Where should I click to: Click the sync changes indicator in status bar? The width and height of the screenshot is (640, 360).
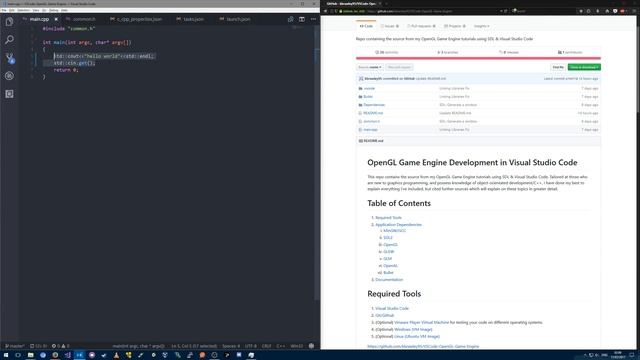click(x=39, y=346)
